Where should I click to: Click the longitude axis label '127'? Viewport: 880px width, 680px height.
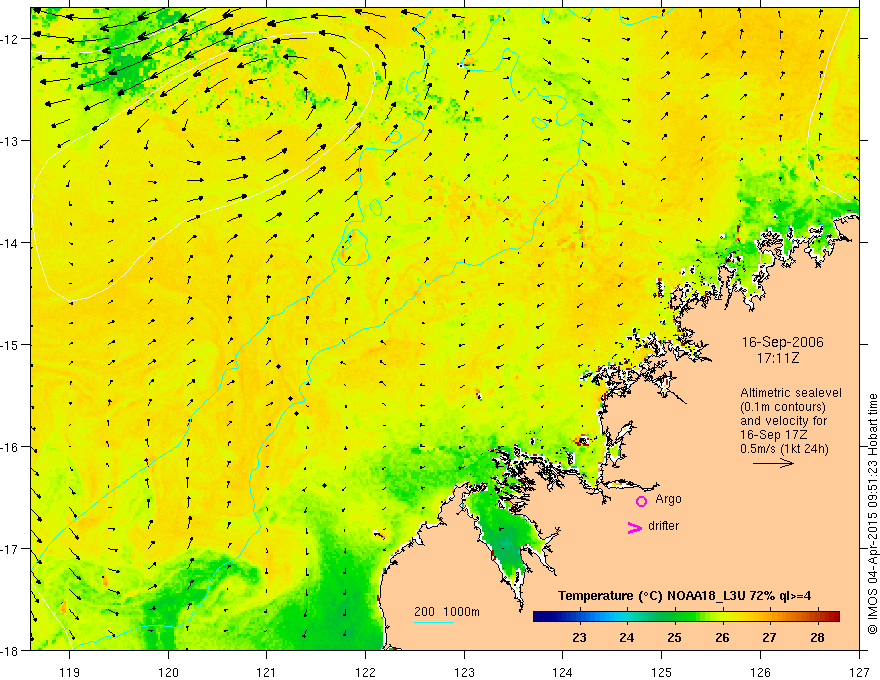tap(859, 672)
